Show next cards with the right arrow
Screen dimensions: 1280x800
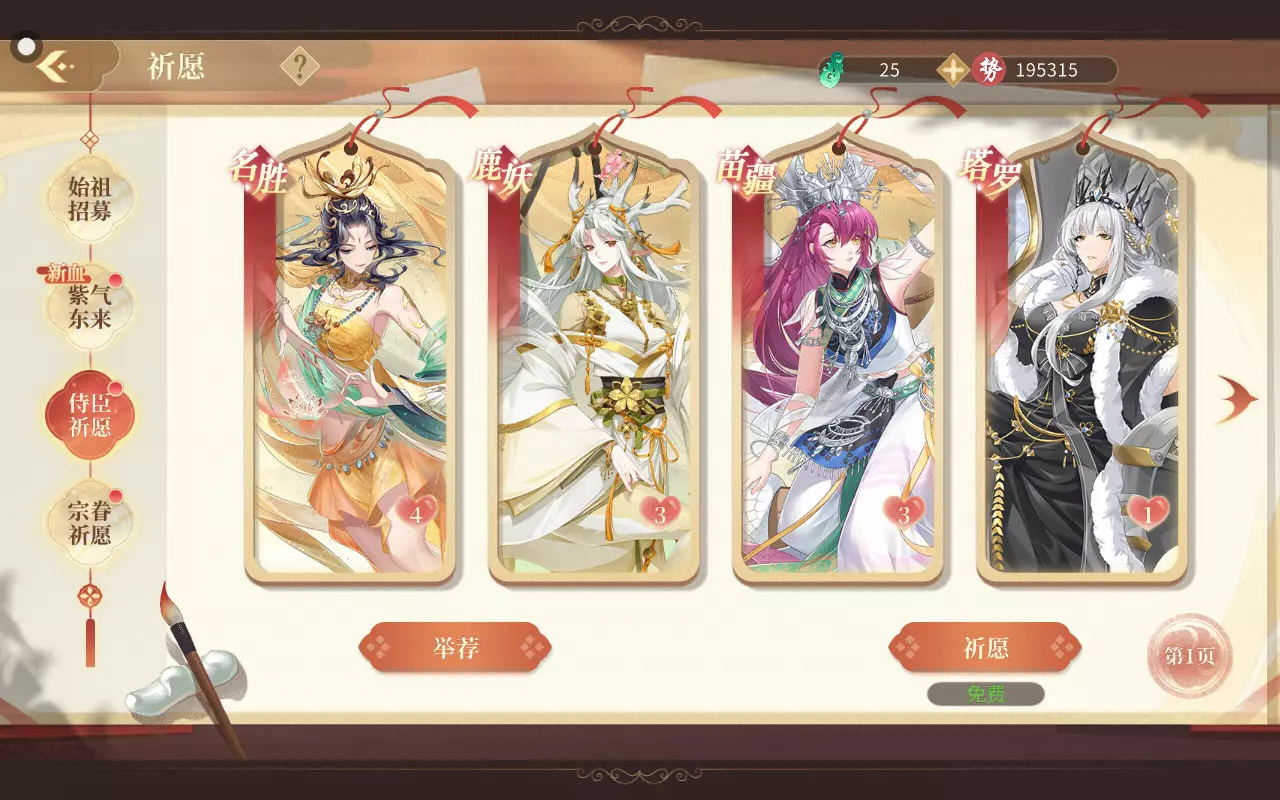(x=1238, y=399)
